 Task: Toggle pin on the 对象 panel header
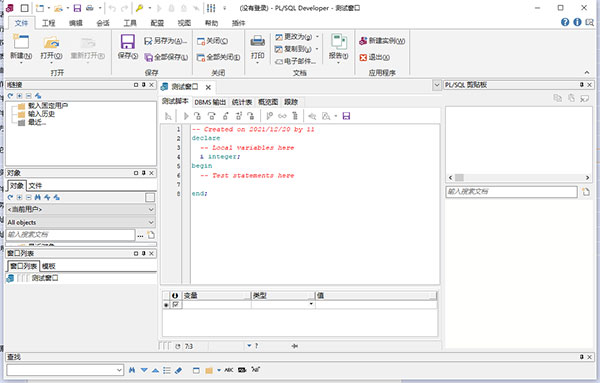pos(144,173)
